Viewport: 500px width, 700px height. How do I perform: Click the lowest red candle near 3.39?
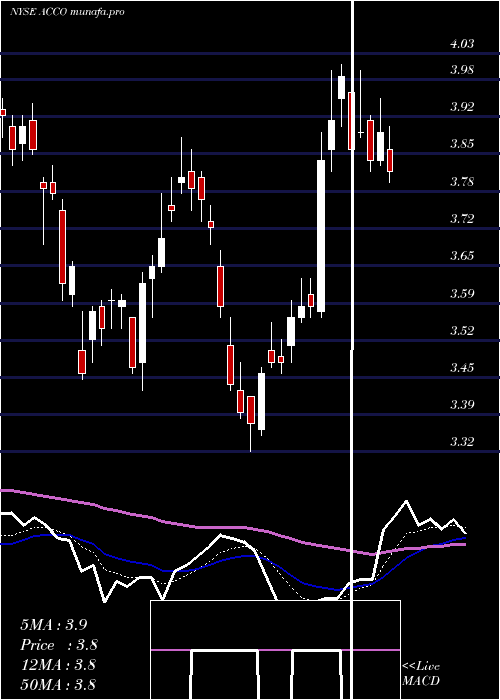251,410
